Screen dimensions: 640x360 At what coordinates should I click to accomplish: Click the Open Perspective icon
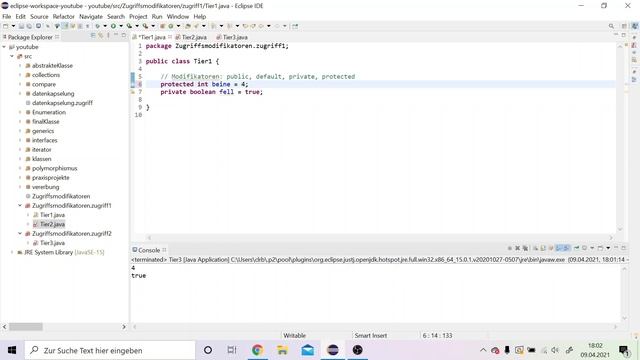coord(624,26)
